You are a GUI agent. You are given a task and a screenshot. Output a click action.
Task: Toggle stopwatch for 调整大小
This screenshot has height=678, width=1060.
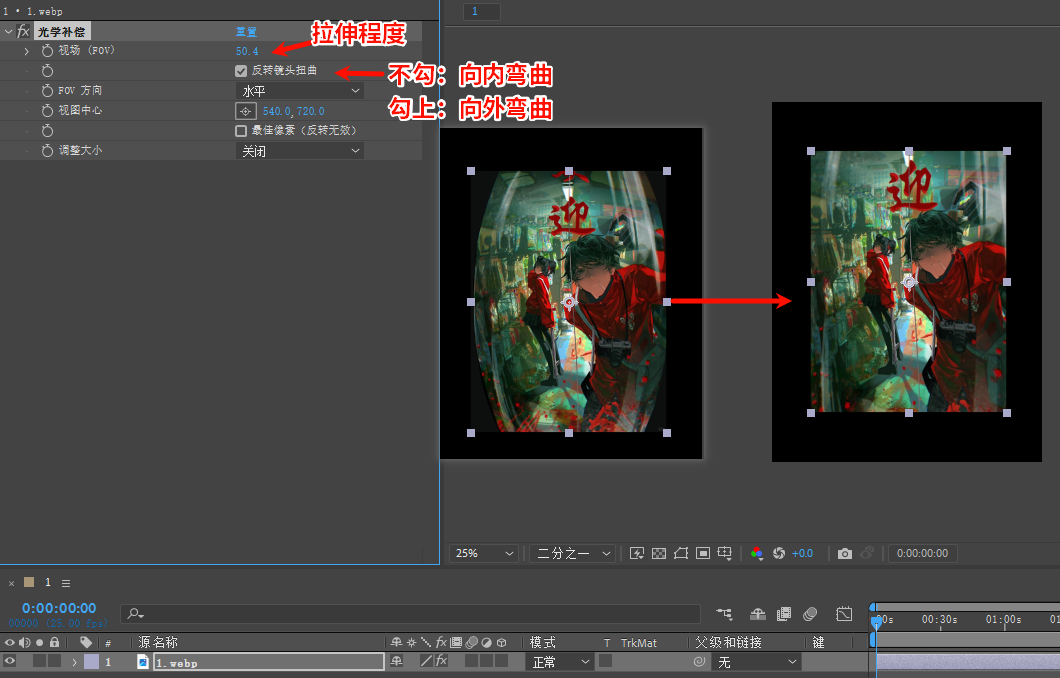[x=47, y=150]
